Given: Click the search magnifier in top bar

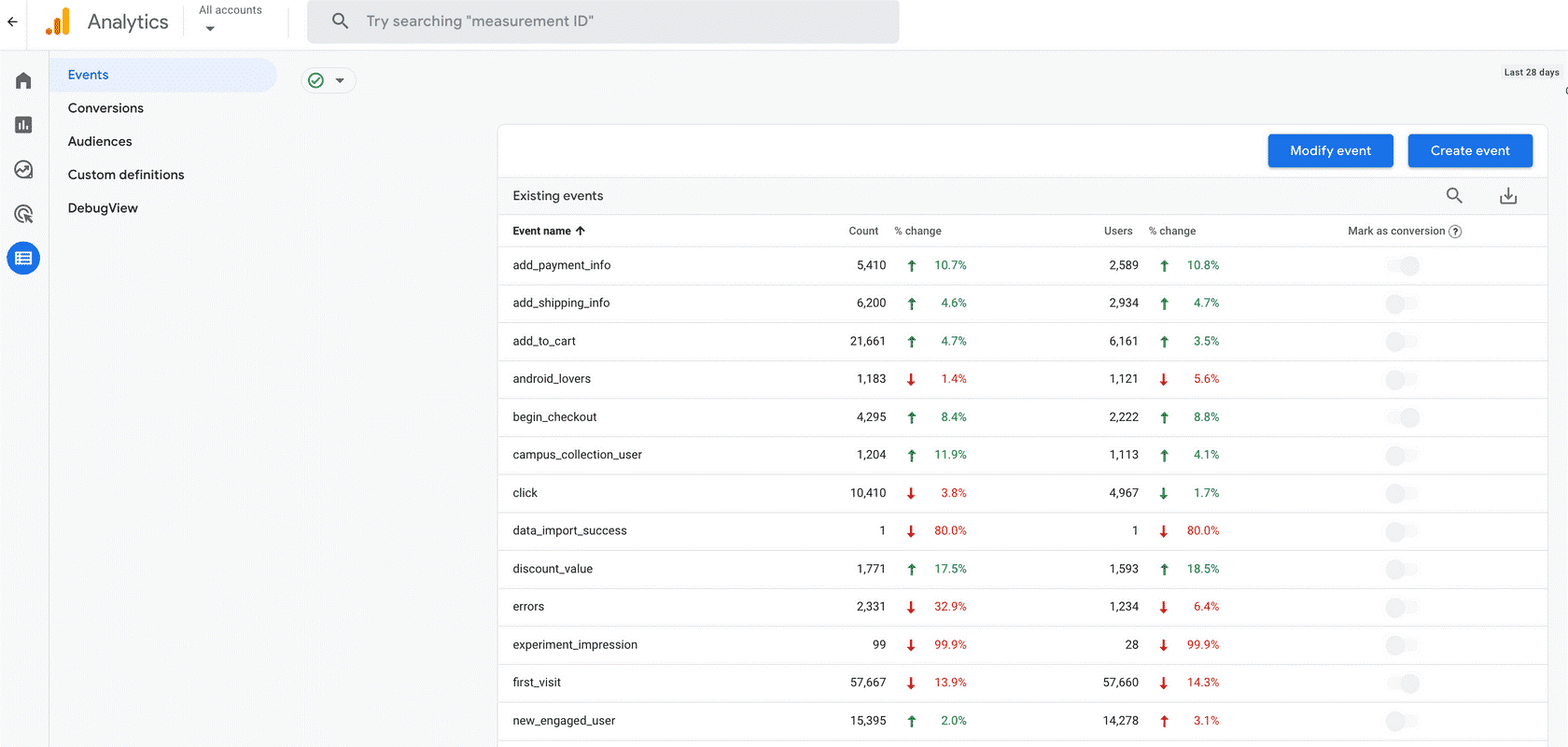Looking at the screenshot, I should pos(341,21).
